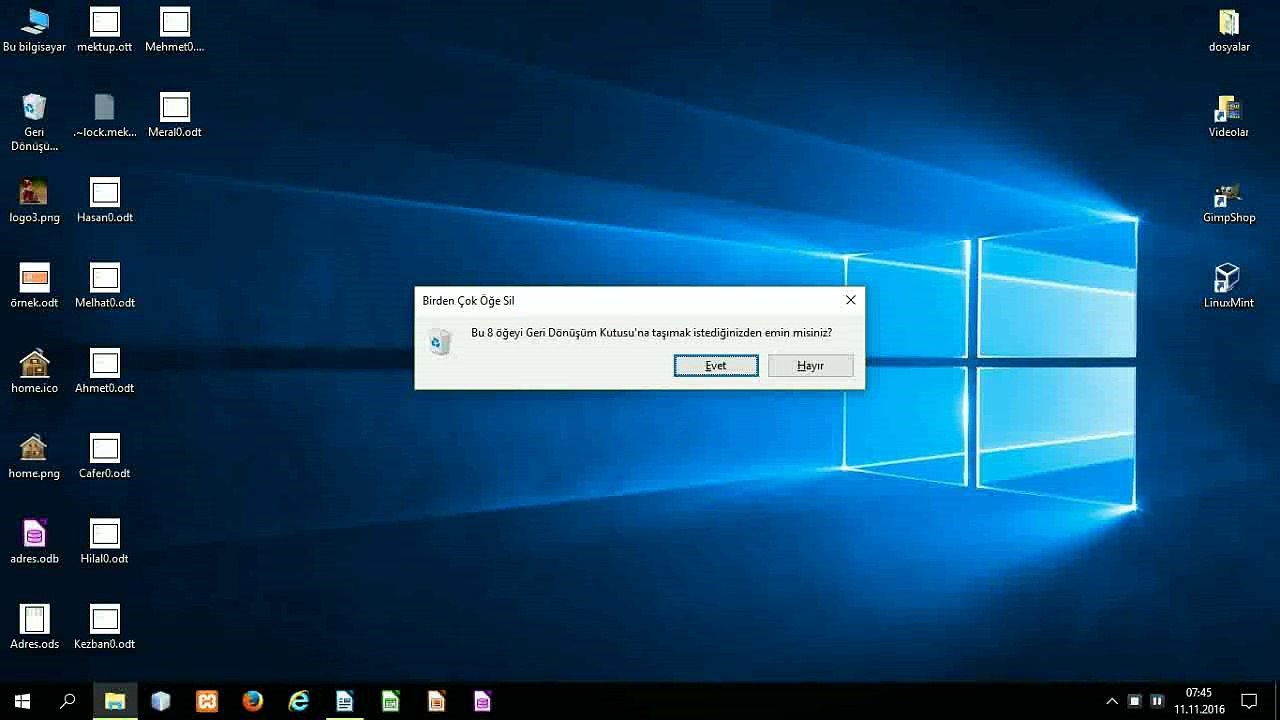Open the Action Center notifications icon
Viewport: 1280px width, 720px height.
click(1249, 701)
